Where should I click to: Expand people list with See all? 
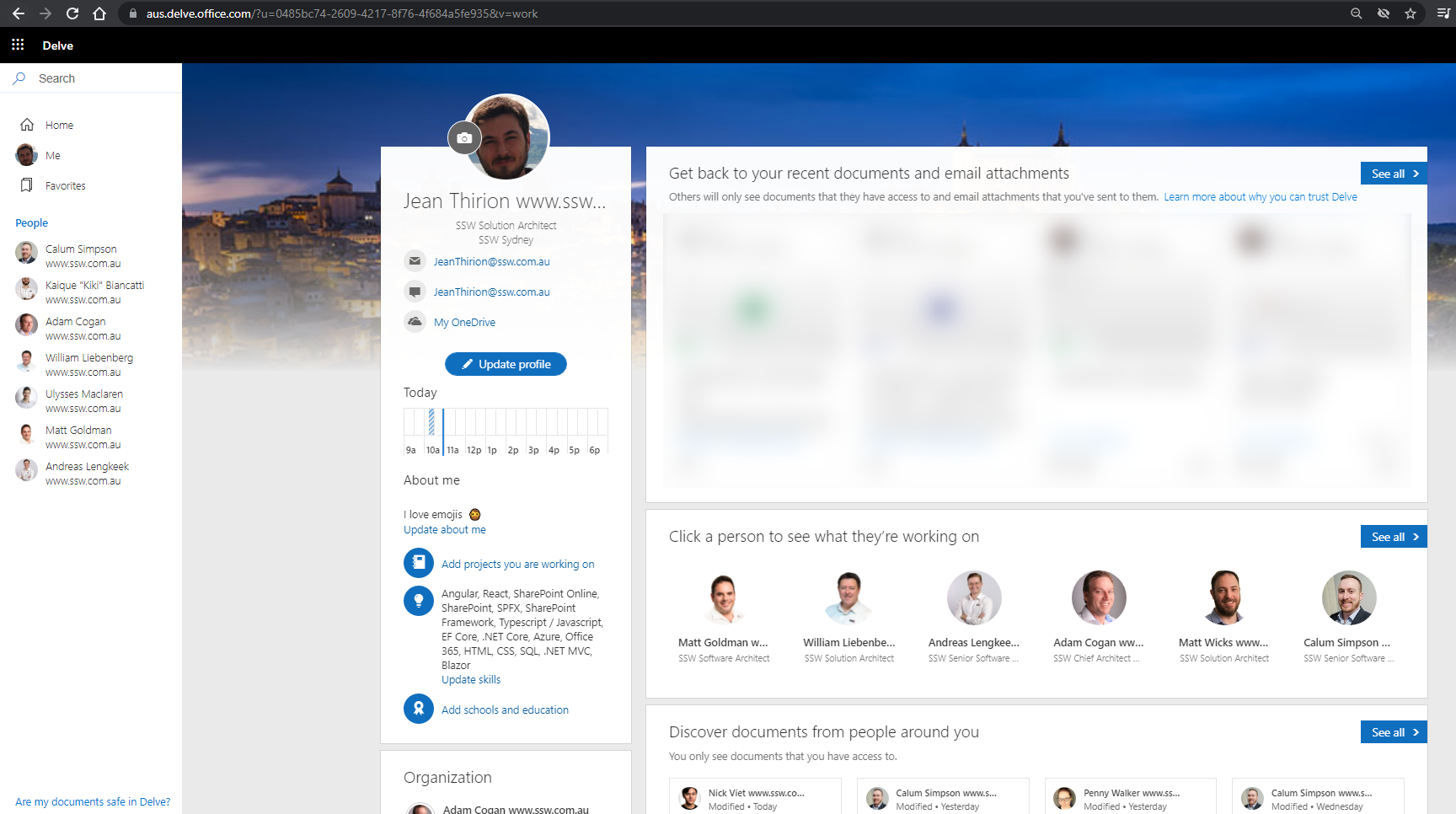coord(1394,537)
